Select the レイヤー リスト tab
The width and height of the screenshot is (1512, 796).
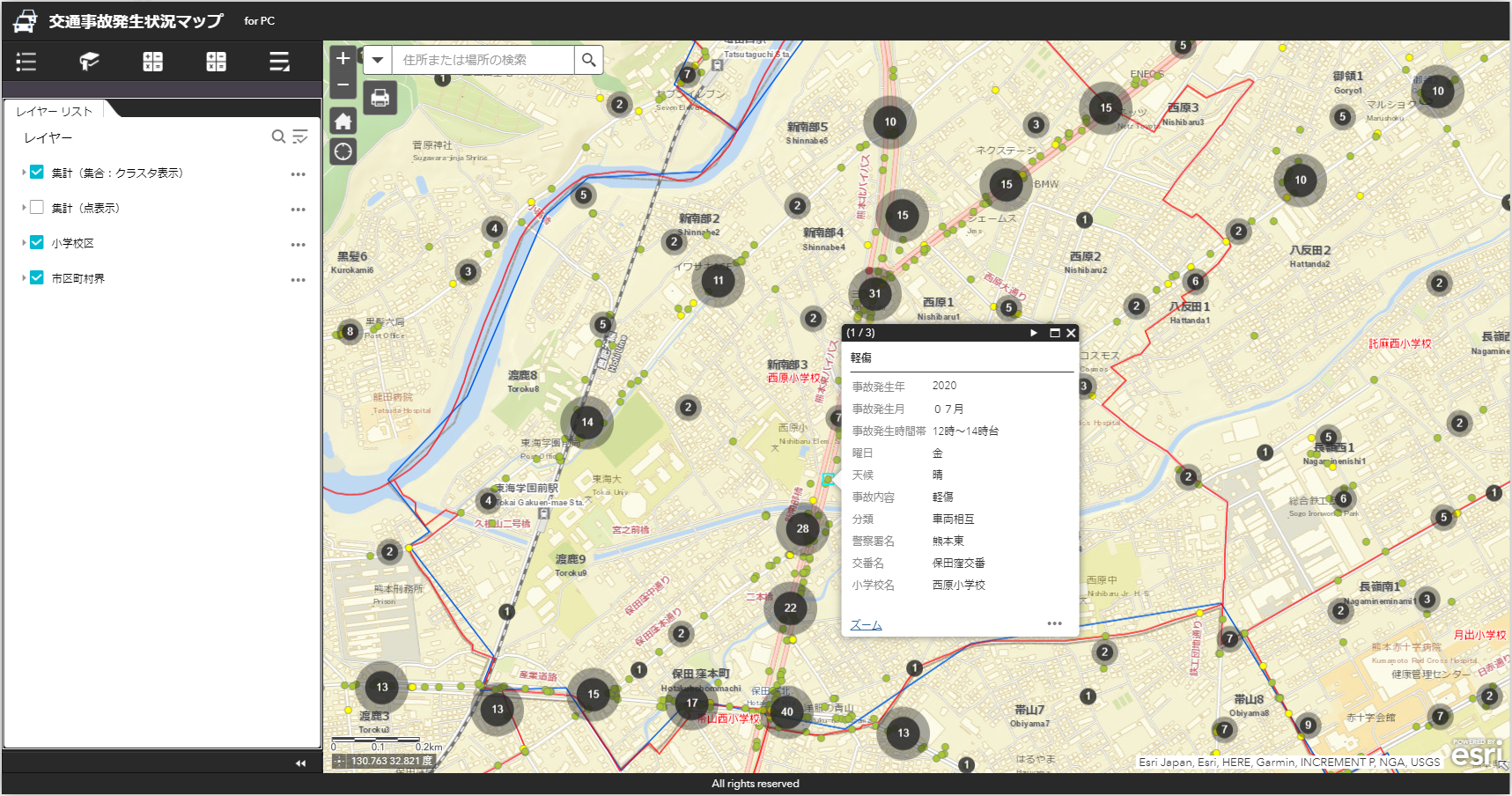(x=55, y=111)
